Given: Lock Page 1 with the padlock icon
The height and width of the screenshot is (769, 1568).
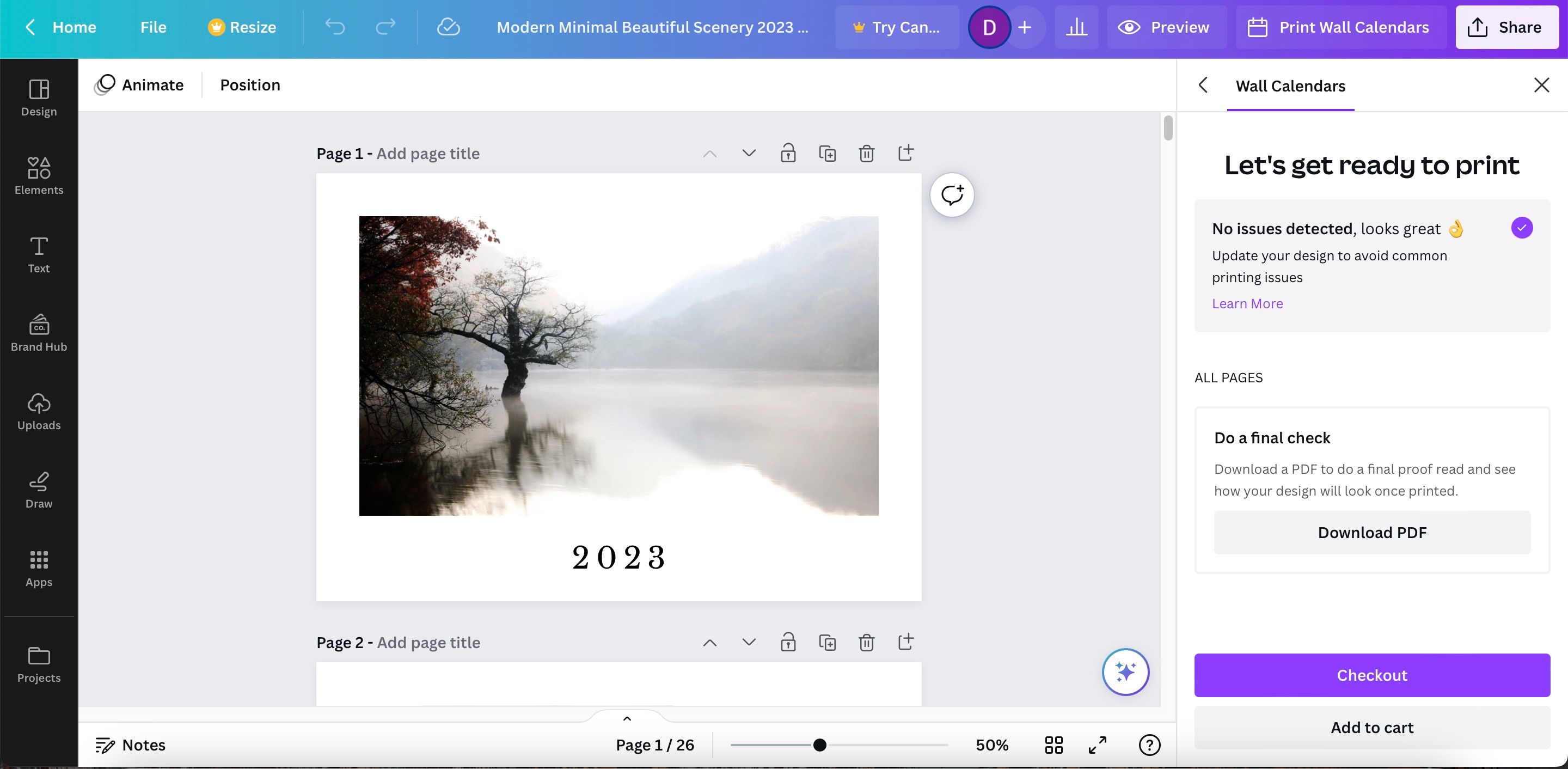Looking at the screenshot, I should [788, 154].
